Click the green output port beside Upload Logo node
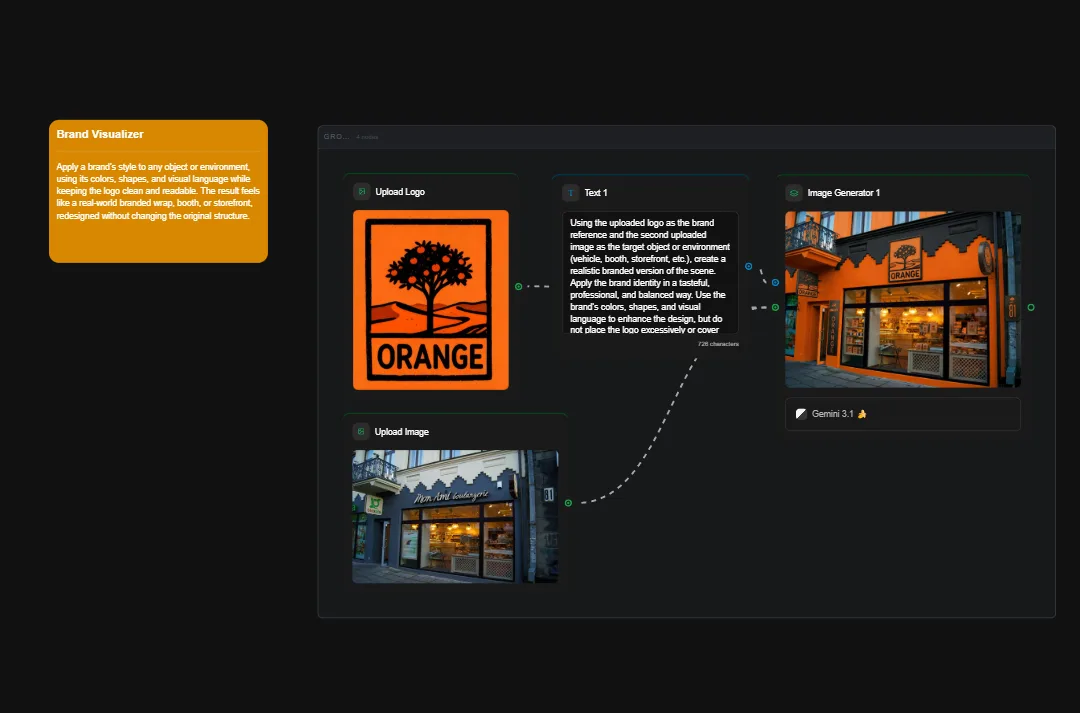The width and height of the screenshot is (1080, 713). (x=518, y=286)
